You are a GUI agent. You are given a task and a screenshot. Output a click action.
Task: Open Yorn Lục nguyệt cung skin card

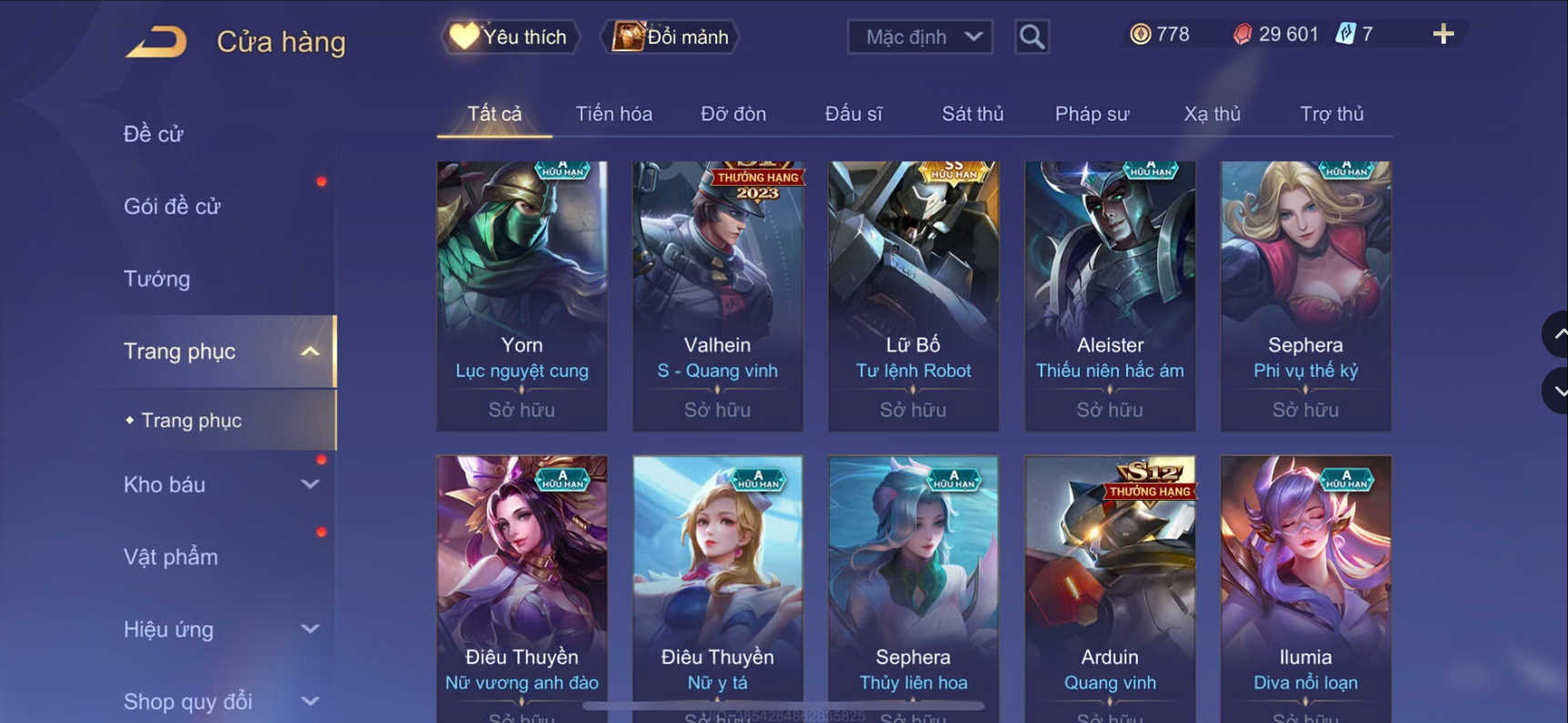(522, 296)
